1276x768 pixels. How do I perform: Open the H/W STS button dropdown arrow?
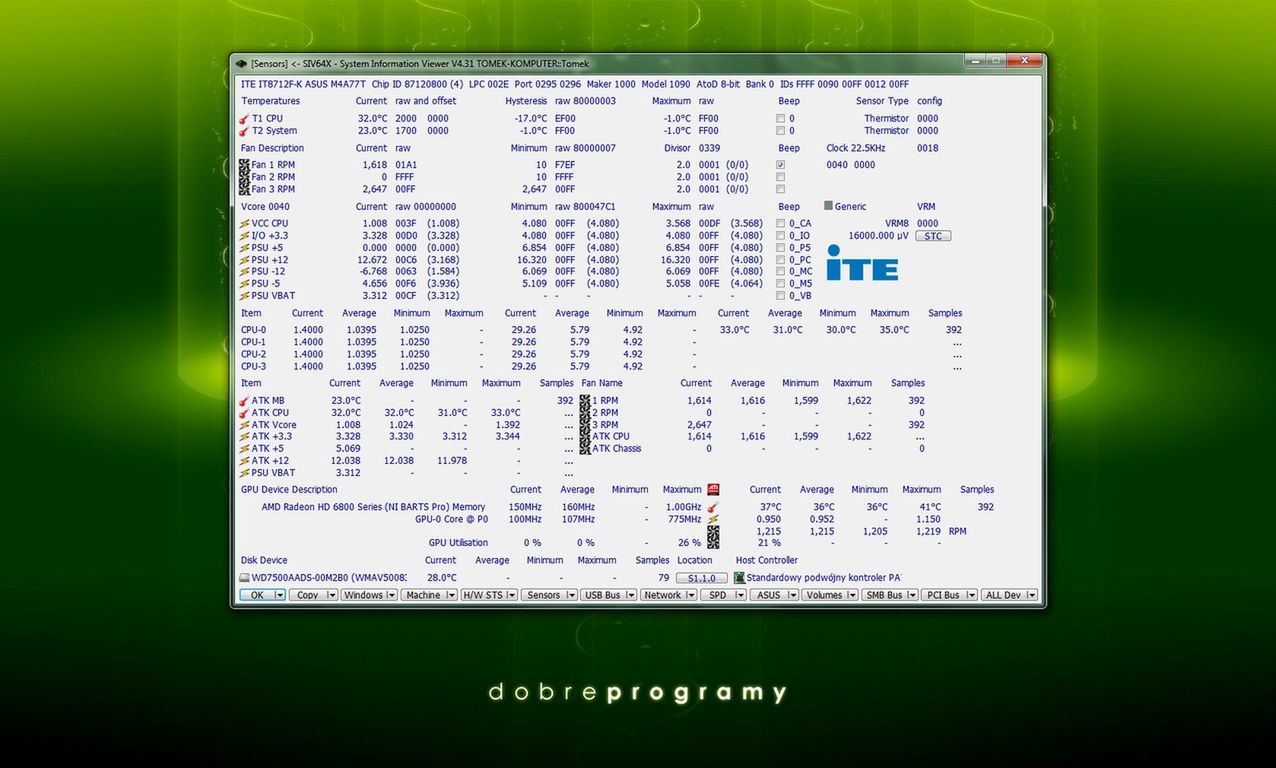click(512, 595)
